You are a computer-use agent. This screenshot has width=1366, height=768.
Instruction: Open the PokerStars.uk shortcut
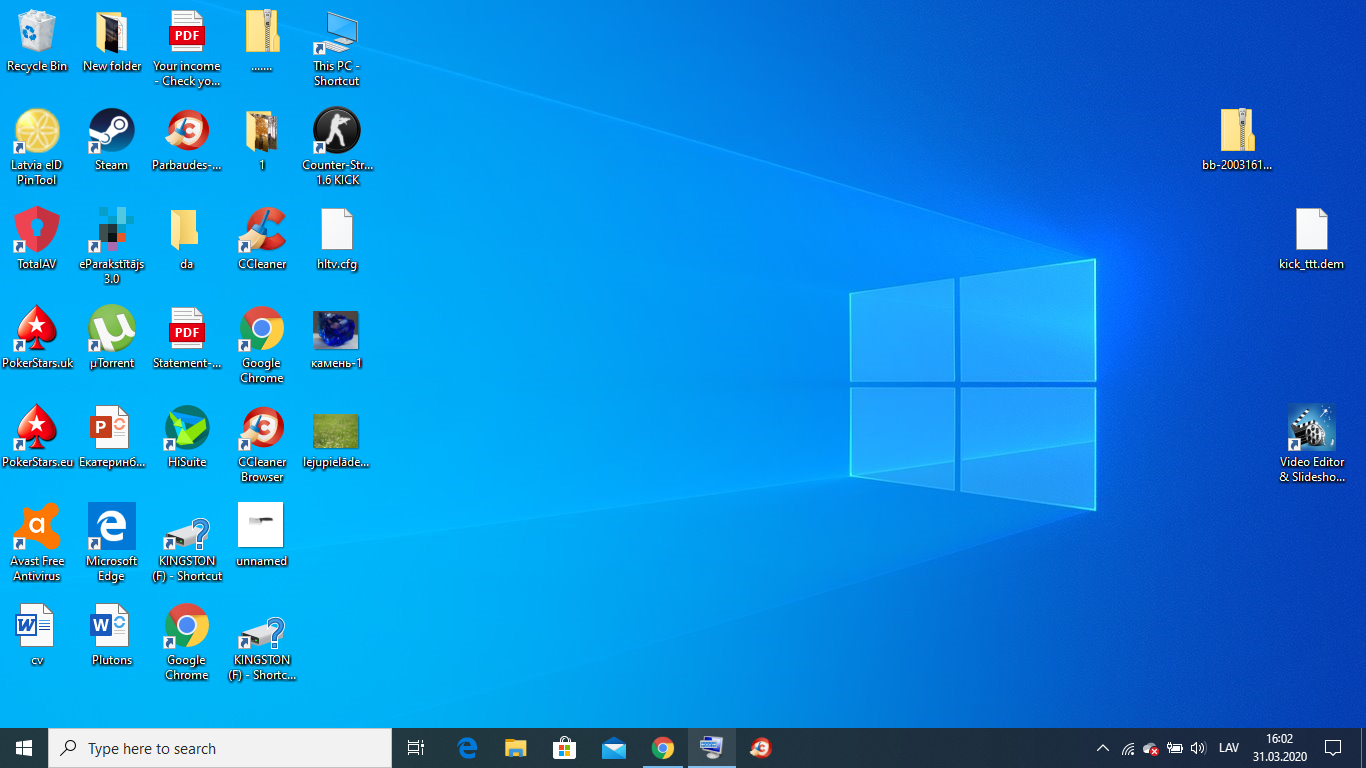[x=37, y=339]
